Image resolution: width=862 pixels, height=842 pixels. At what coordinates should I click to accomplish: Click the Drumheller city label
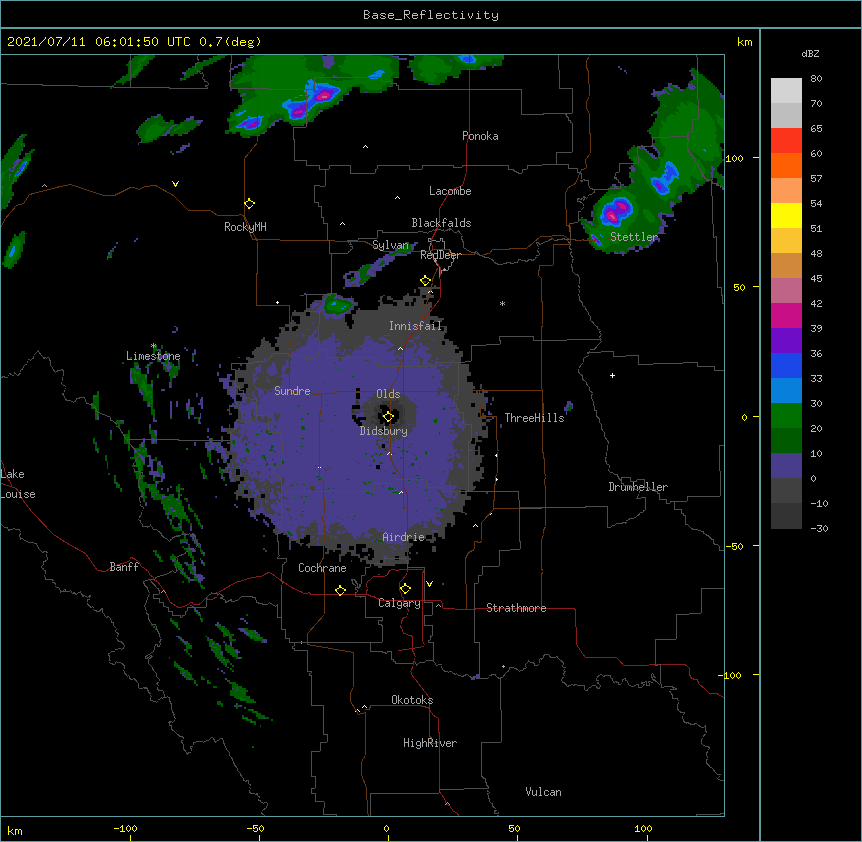click(638, 487)
